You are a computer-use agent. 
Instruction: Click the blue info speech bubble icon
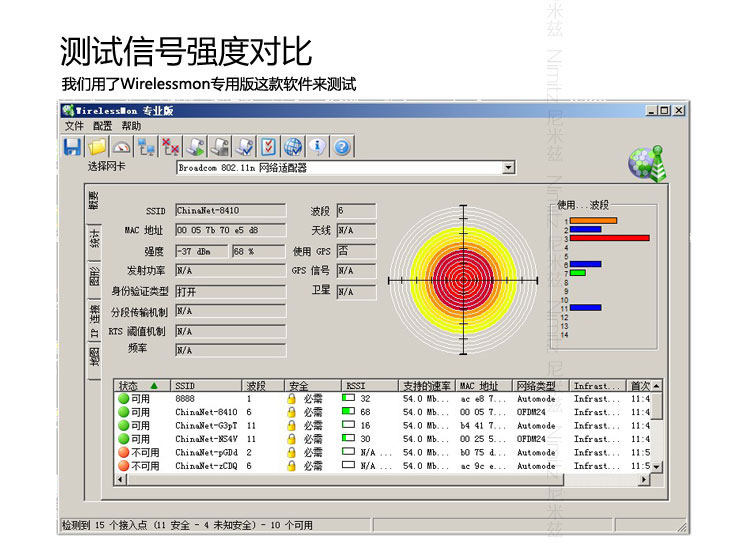click(x=318, y=147)
